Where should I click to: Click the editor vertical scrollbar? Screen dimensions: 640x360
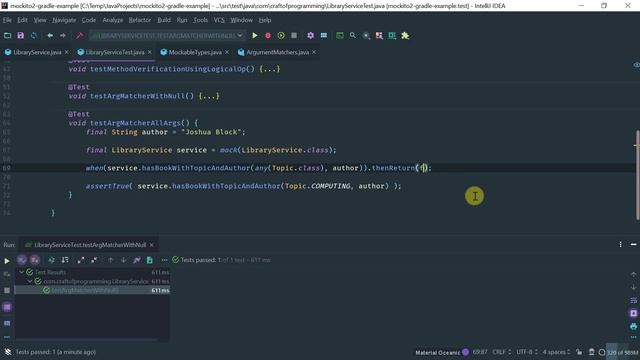637,176
